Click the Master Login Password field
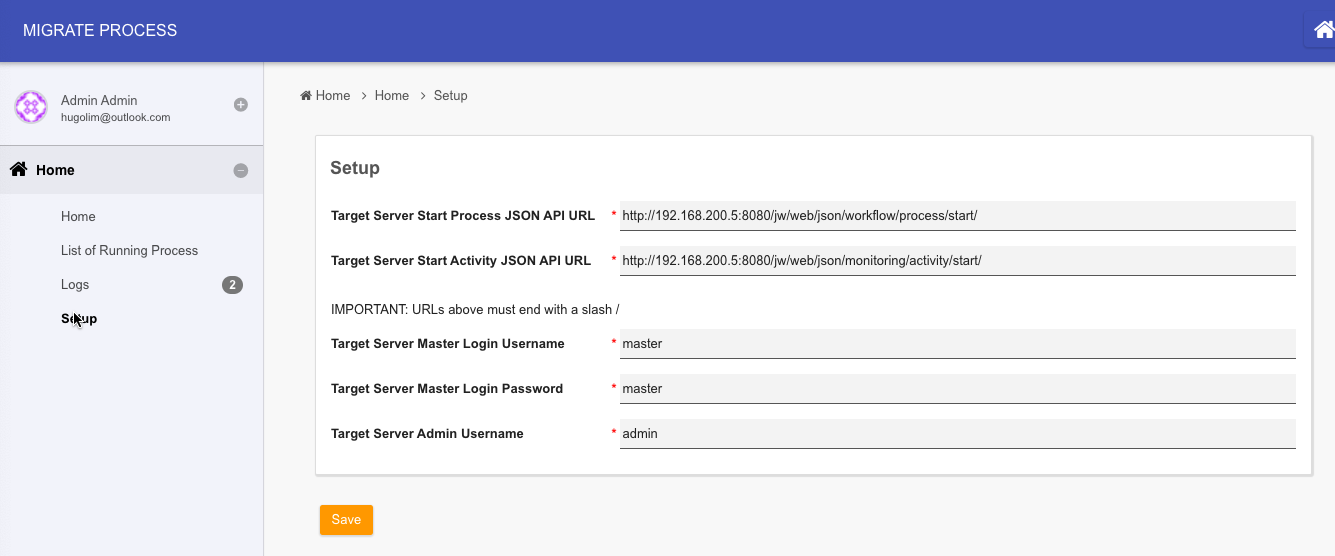The width and height of the screenshot is (1335, 556). [x=957, y=389]
